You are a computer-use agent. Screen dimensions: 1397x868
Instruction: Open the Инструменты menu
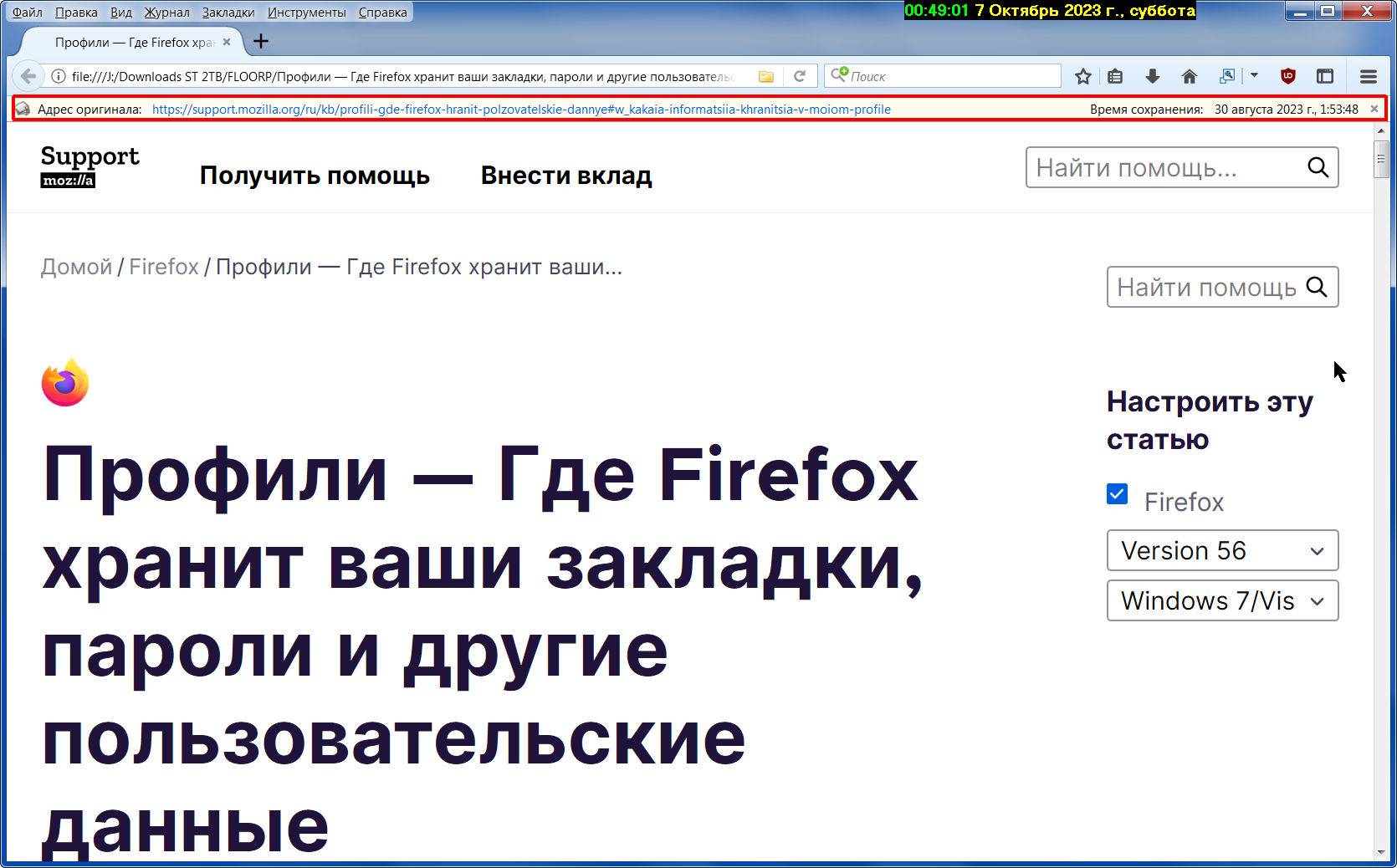306,12
